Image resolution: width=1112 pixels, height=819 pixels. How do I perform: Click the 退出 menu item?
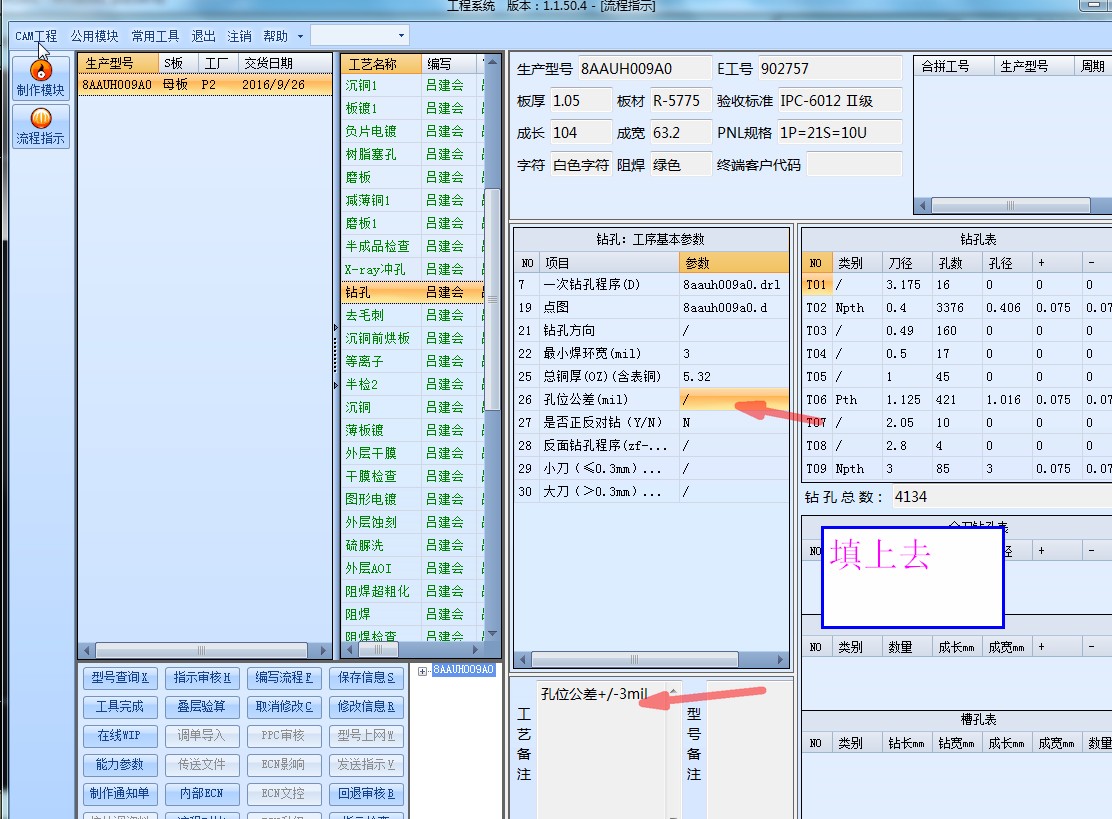click(x=204, y=36)
